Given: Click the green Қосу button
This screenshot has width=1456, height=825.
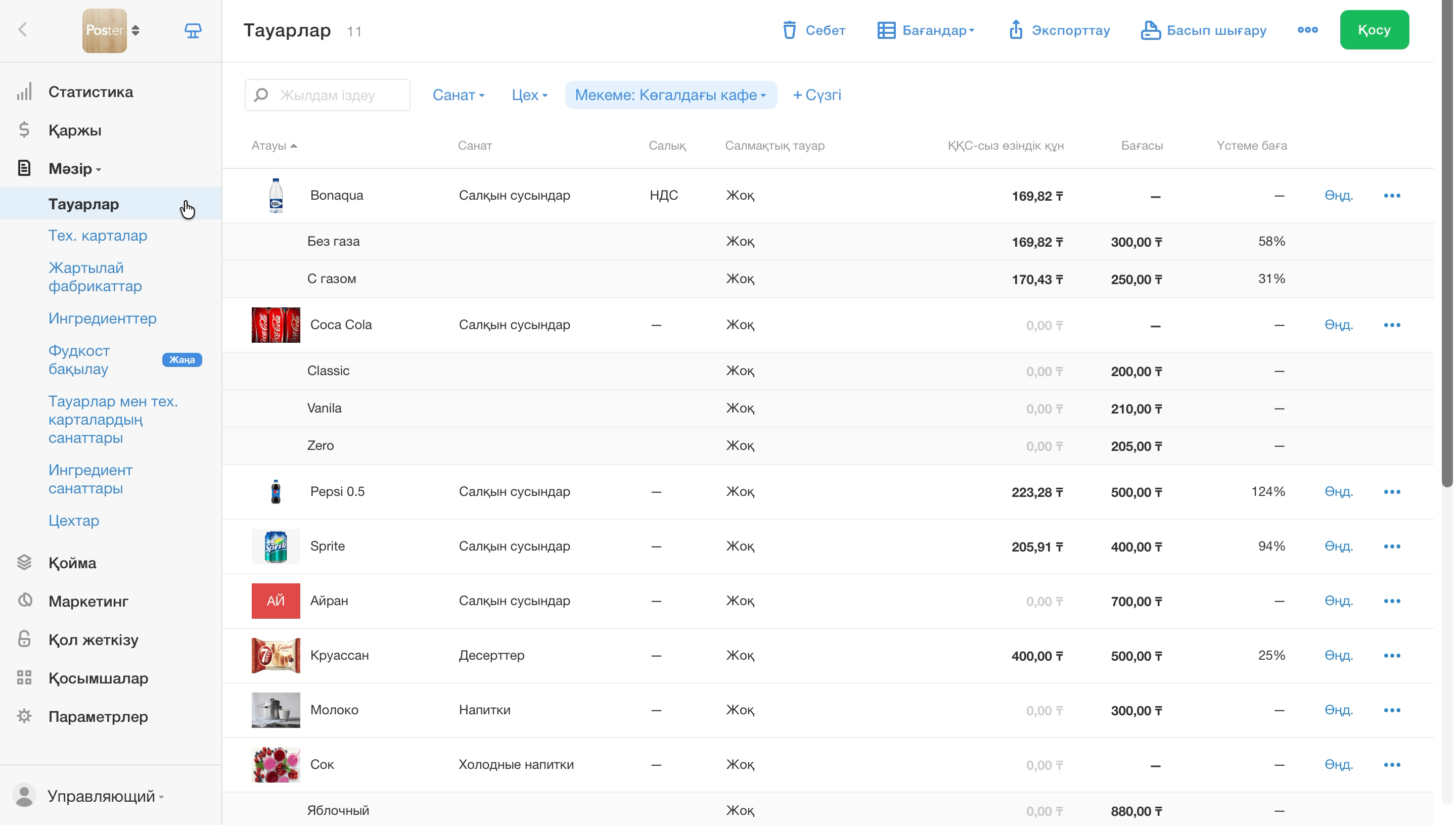Looking at the screenshot, I should point(1375,30).
